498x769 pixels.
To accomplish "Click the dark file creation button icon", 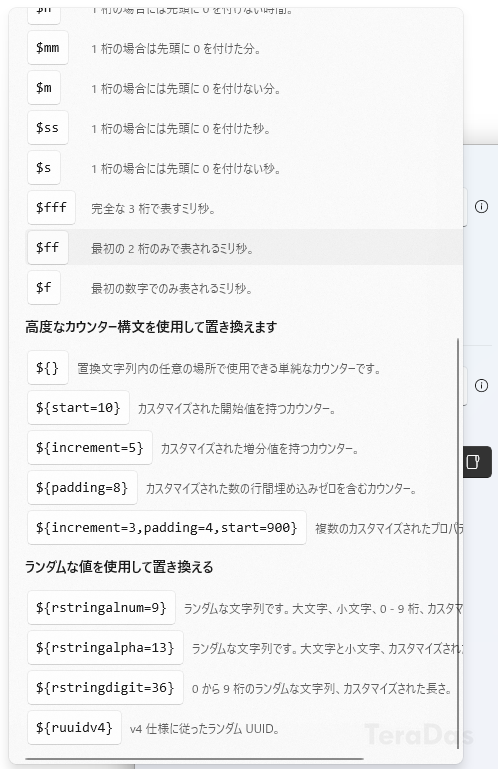I will (x=473, y=461).
